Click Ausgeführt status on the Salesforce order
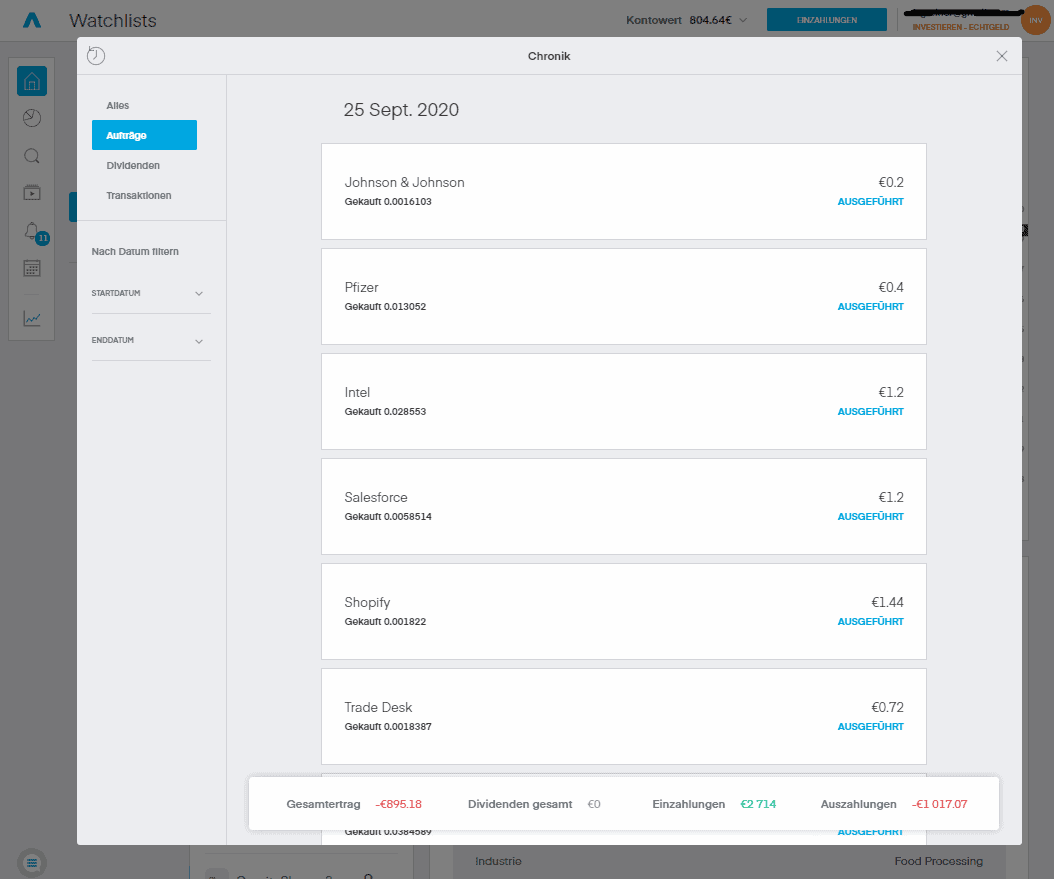 [870, 517]
